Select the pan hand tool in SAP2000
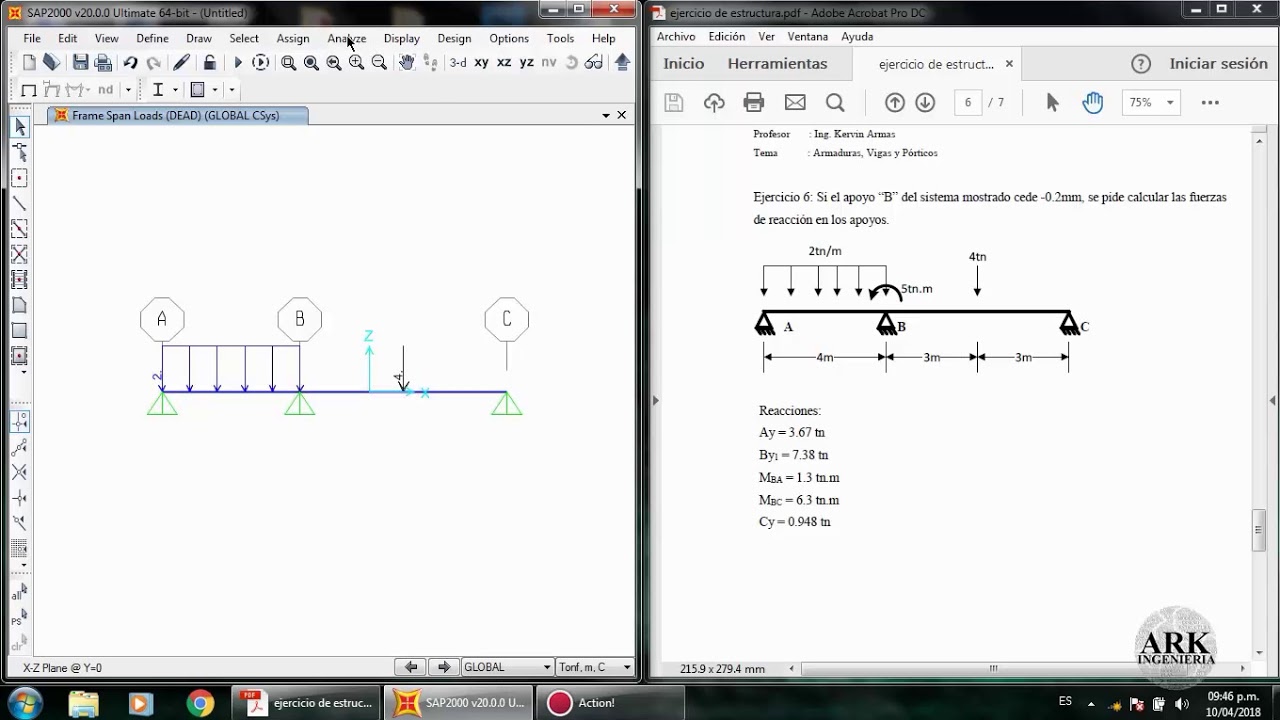 [x=406, y=62]
